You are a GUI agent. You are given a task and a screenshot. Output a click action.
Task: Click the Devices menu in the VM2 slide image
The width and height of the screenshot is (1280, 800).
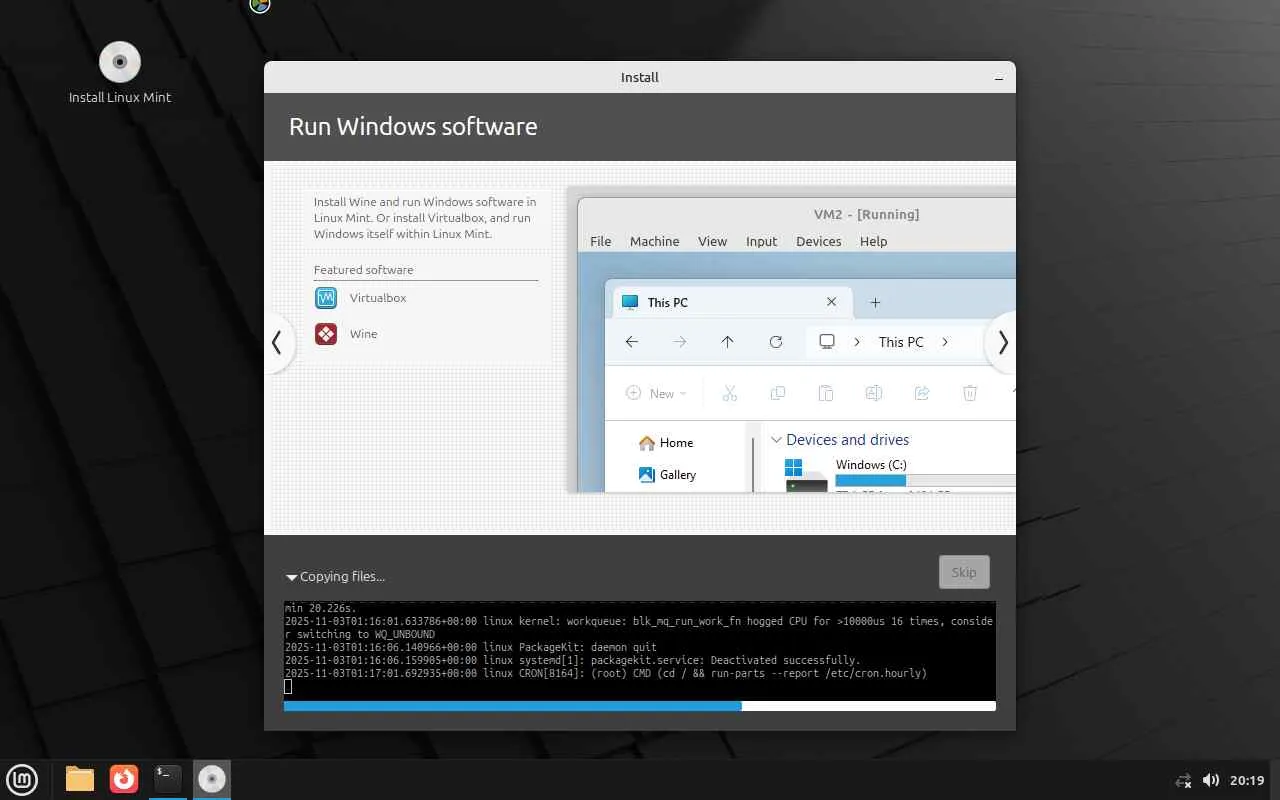pyautogui.click(x=818, y=241)
